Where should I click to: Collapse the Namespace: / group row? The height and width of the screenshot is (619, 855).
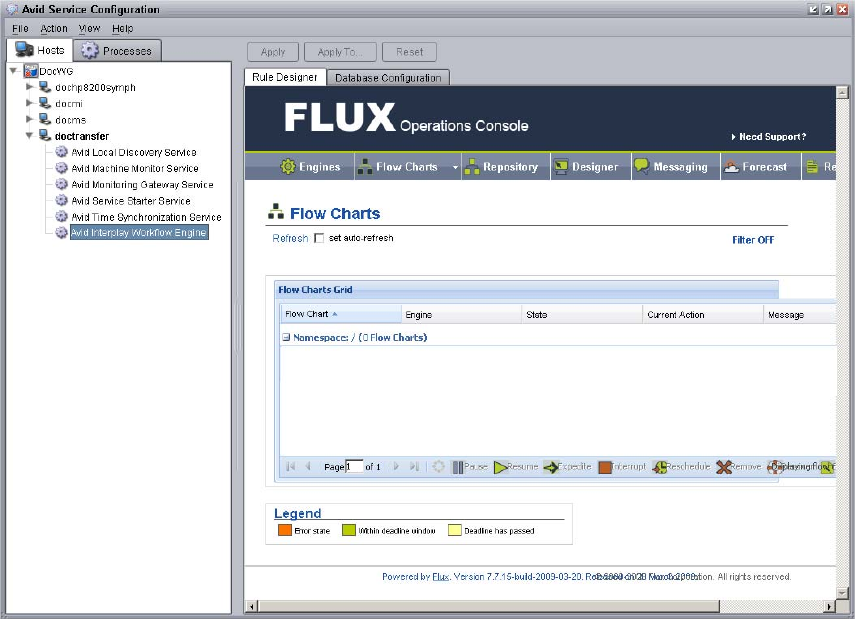point(286,338)
